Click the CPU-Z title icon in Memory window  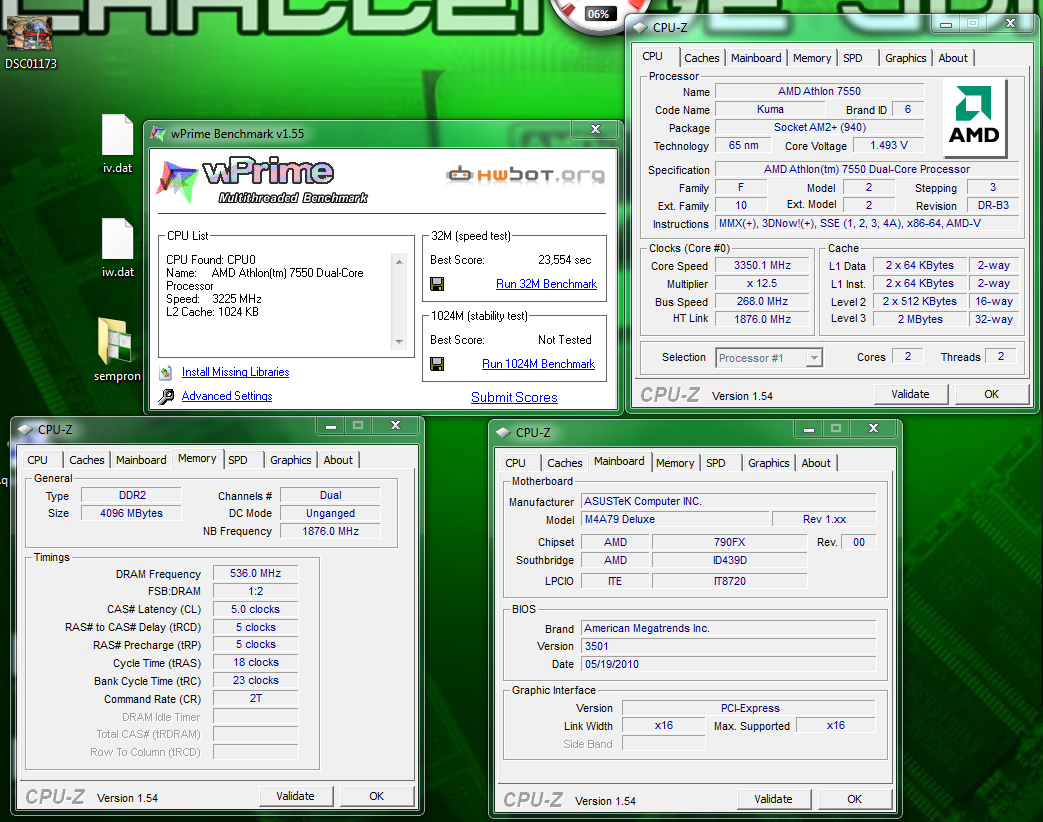[x=25, y=430]
